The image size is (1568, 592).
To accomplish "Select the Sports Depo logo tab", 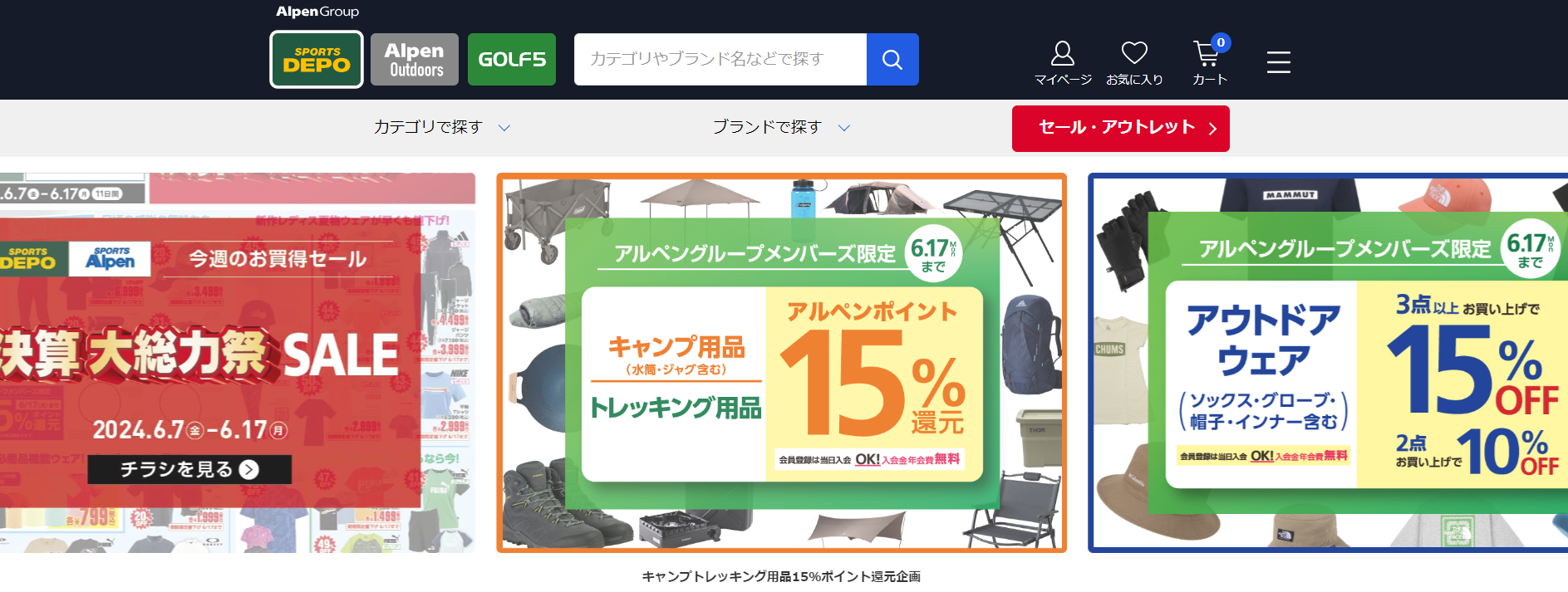I will (317, 59).
